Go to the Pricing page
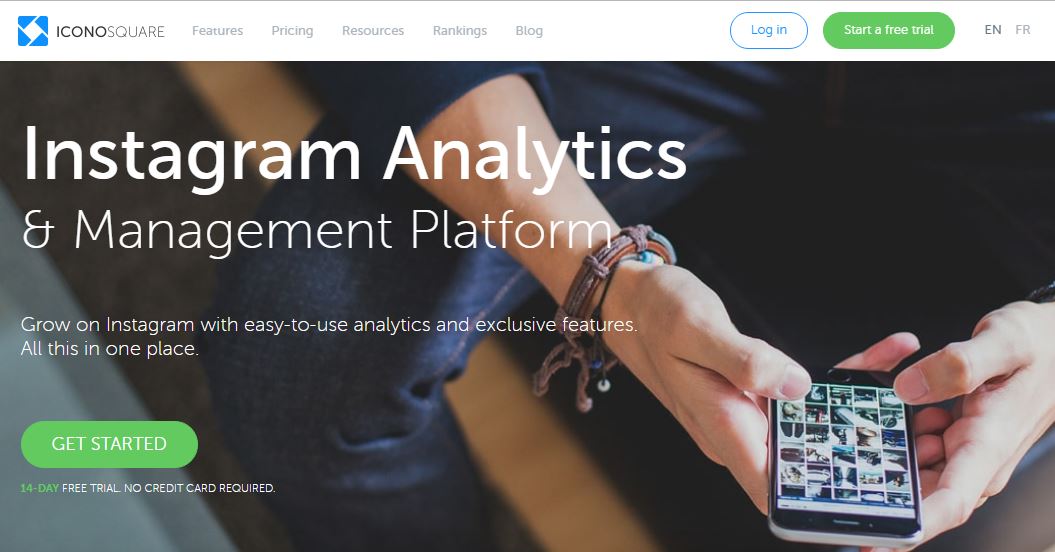 (x=292, y=31)
